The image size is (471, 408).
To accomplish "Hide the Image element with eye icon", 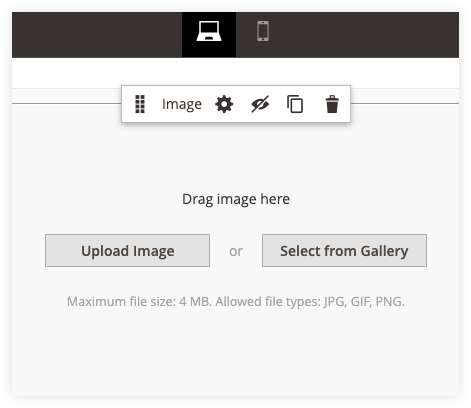I will (260, 104).
